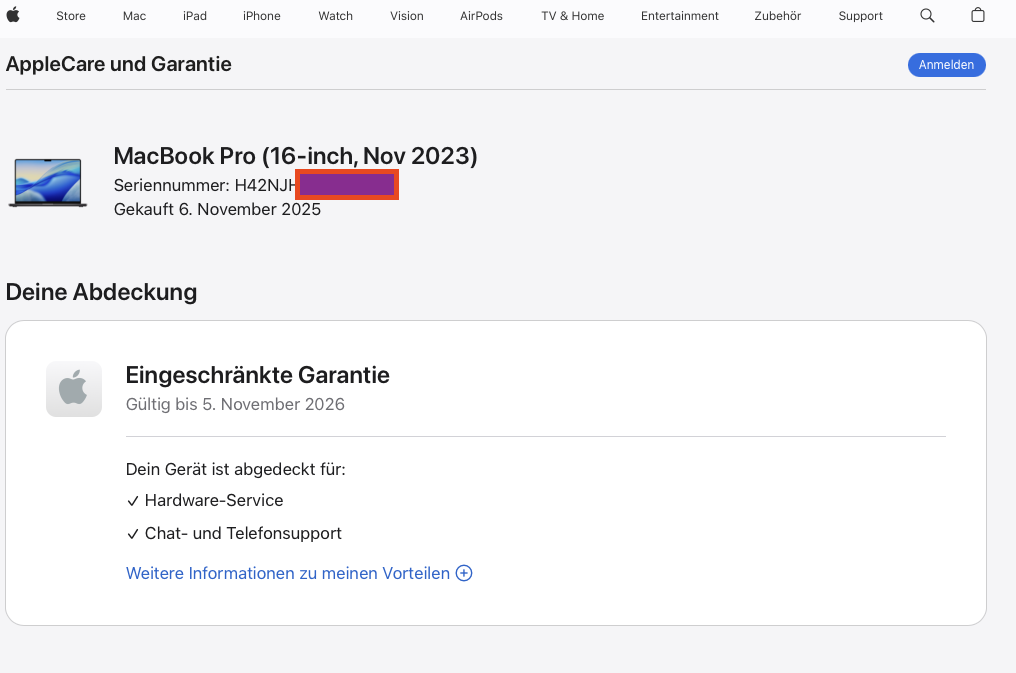Click the blue Anmelden button
1016x673 pixels.
(947, 65)
